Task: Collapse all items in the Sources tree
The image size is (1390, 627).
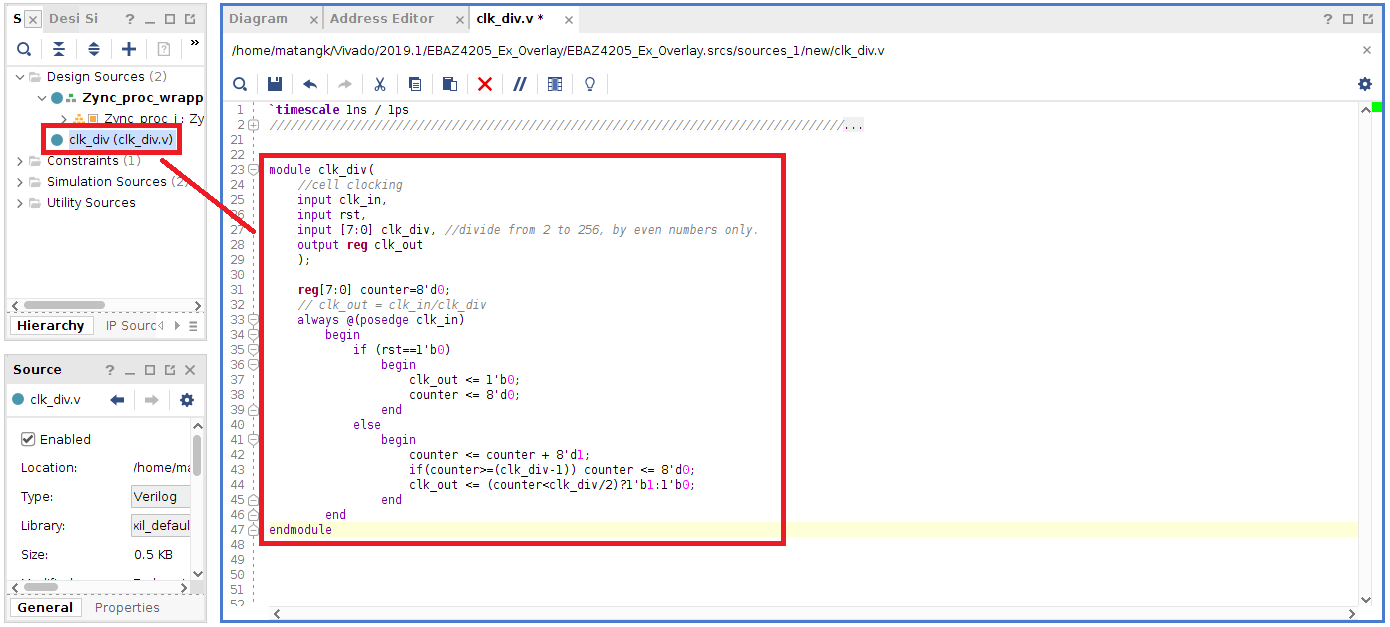Action: tap(58, 47)
